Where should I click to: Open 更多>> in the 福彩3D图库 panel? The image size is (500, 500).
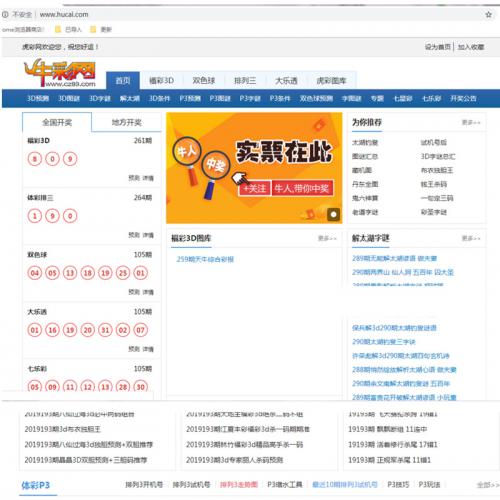(327, 238)
